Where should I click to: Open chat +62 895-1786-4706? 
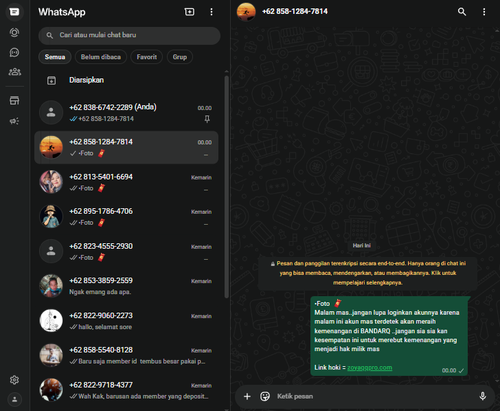tap(127, 217)
